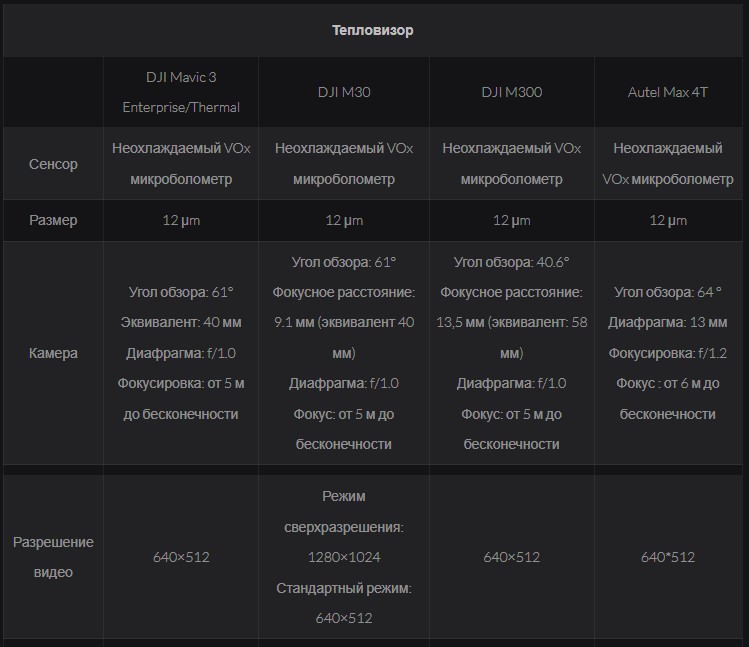Screen dimensions: 749x647
Task: Click '1280×1024' in the M30 resolution cell
Action: pos(344,557)
